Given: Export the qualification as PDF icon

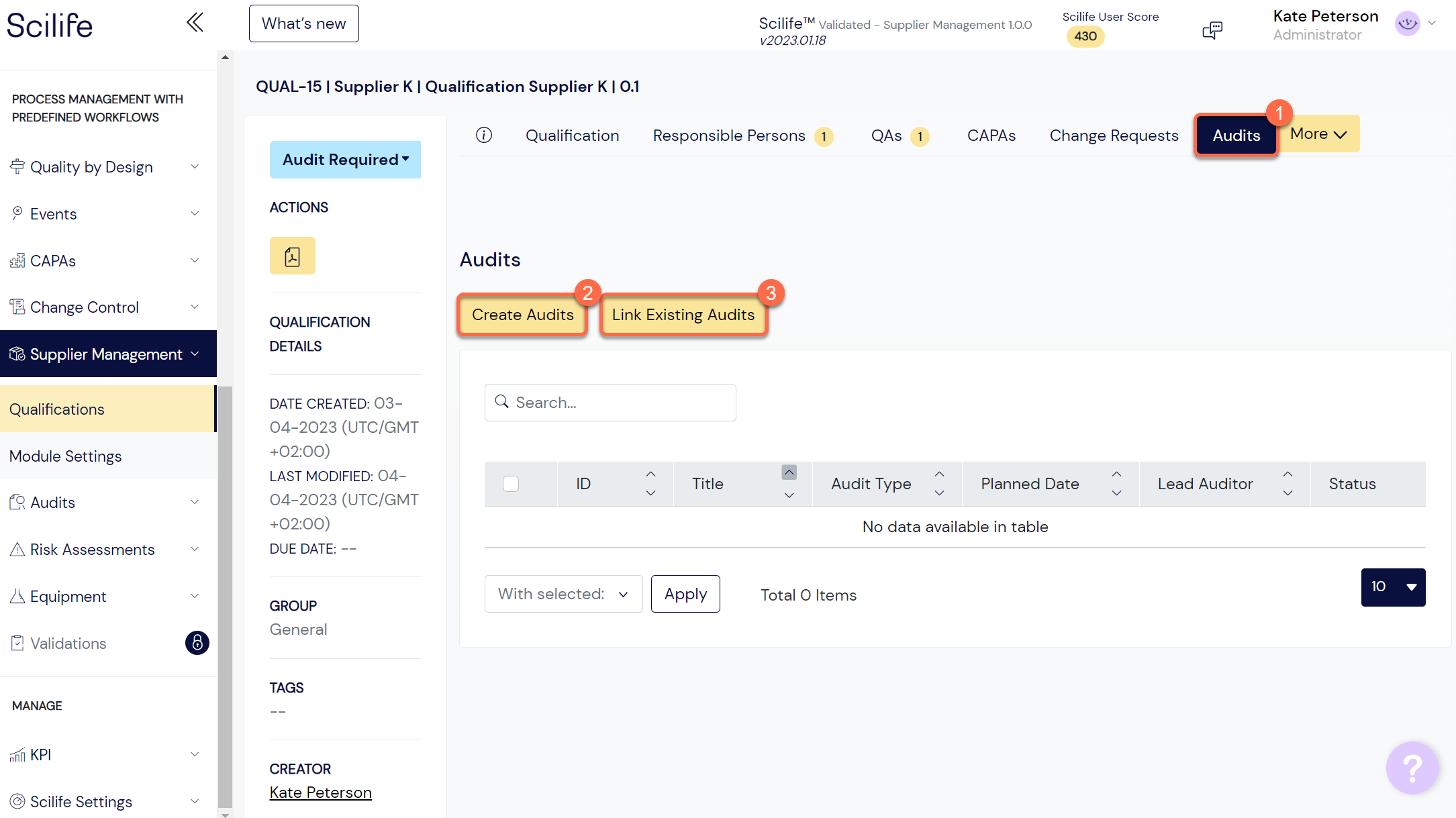Looking at the screenshot, I should [292, 256].
